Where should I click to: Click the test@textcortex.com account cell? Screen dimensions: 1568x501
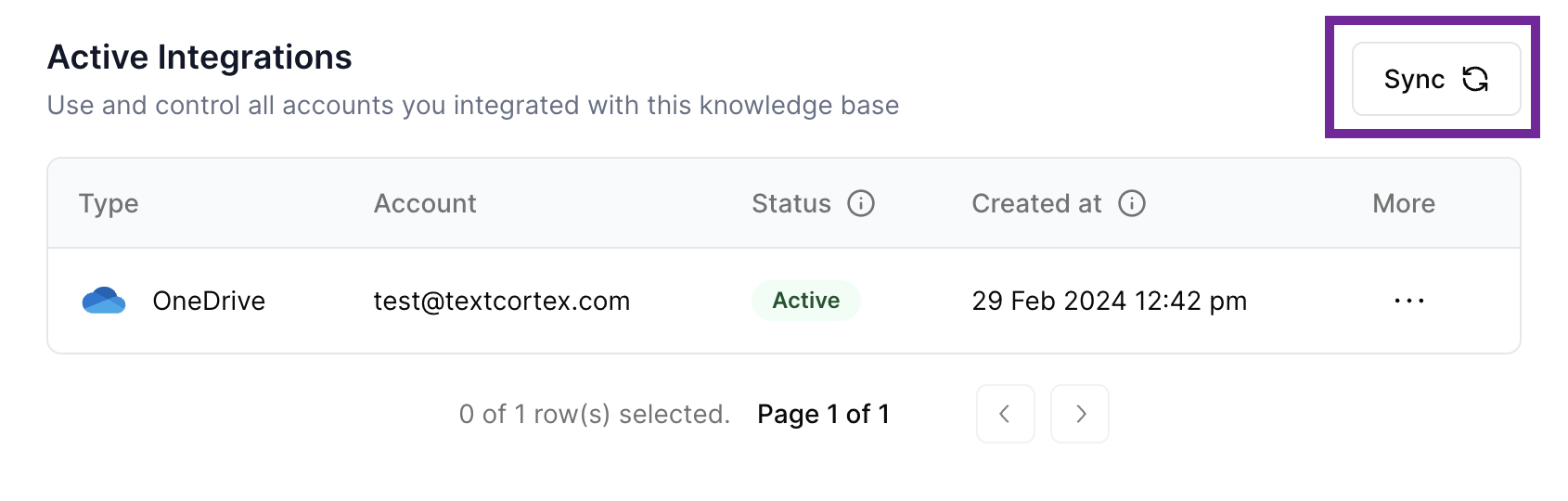tap(501, 301)
